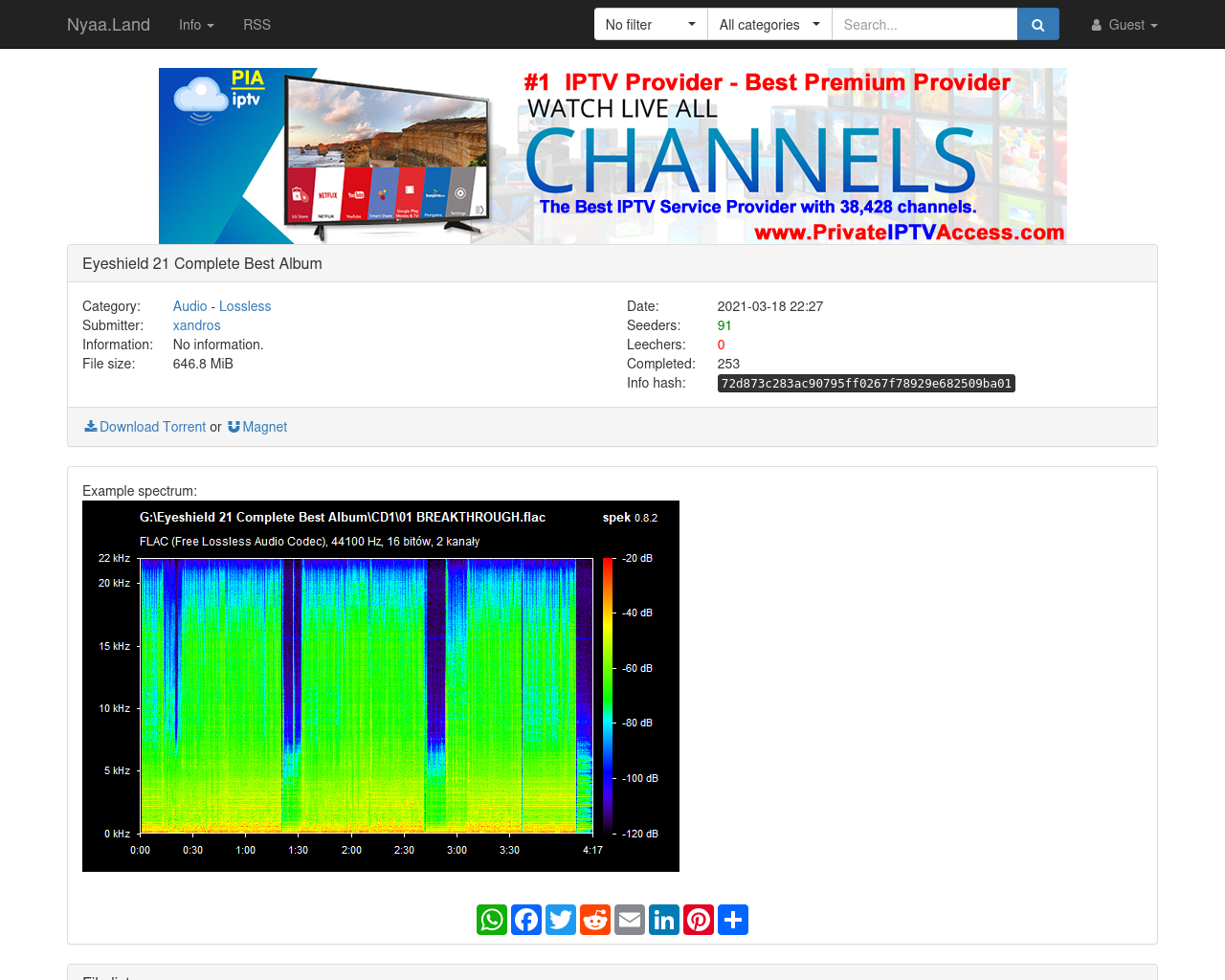The image size is (1225, 980).
Task: Click the No information. text
Action: click(218, 345)
